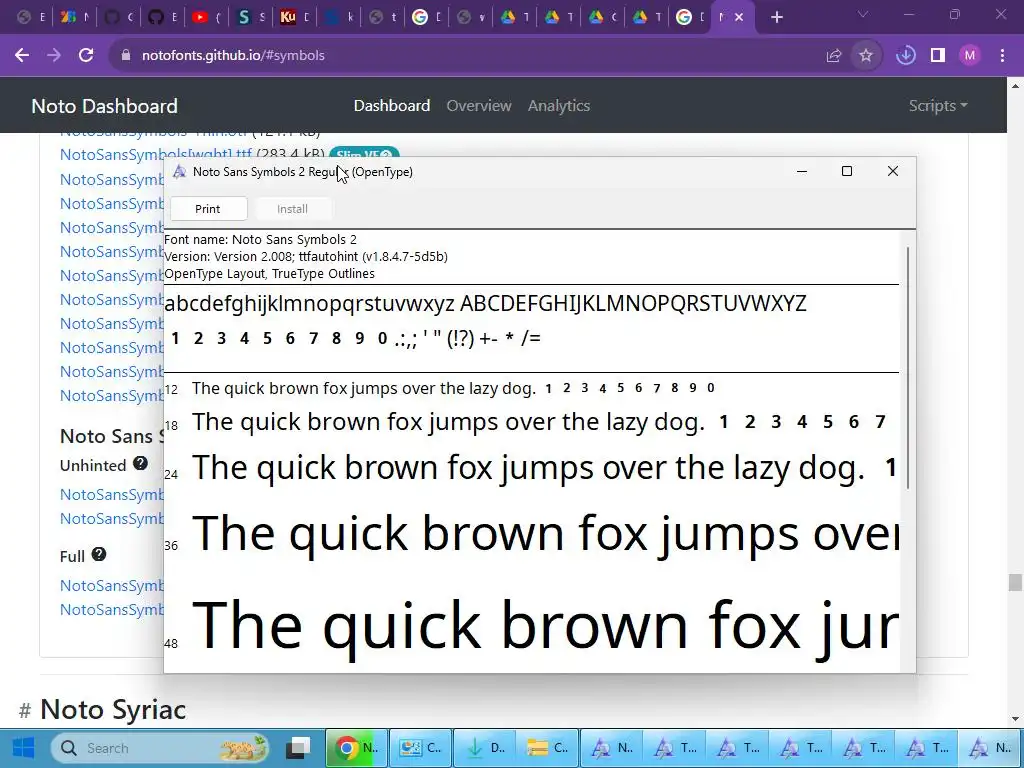Click the page scrollbar up arrow

point(1015,86)
